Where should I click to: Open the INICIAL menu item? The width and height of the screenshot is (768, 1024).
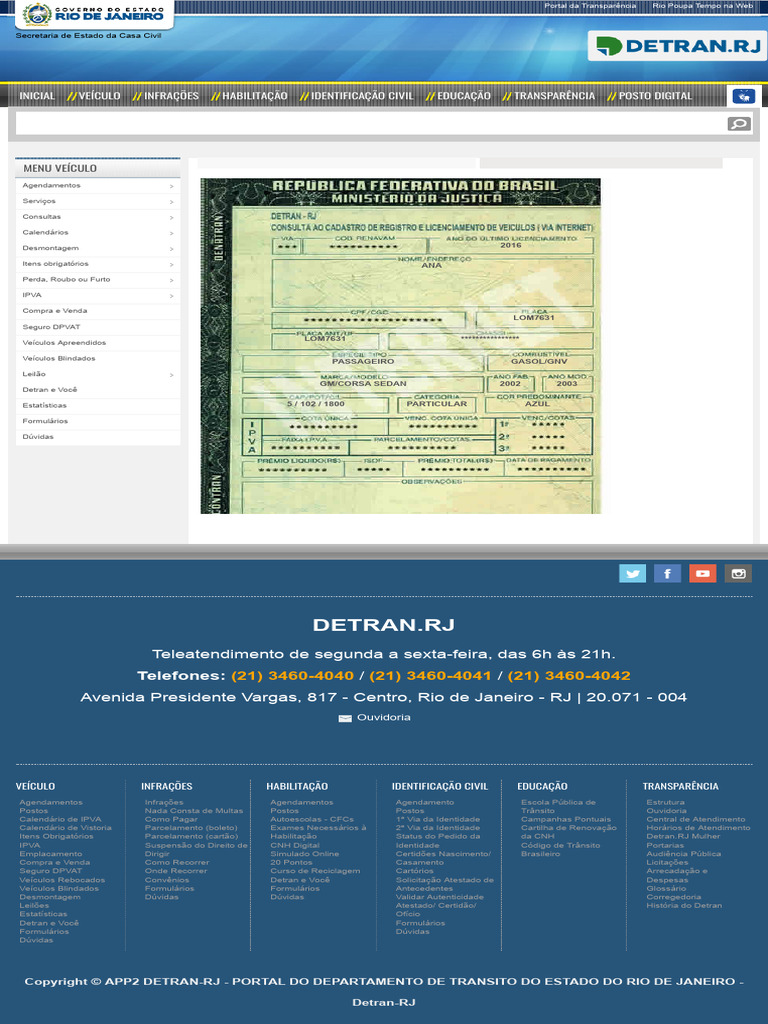tap(37, 96)
